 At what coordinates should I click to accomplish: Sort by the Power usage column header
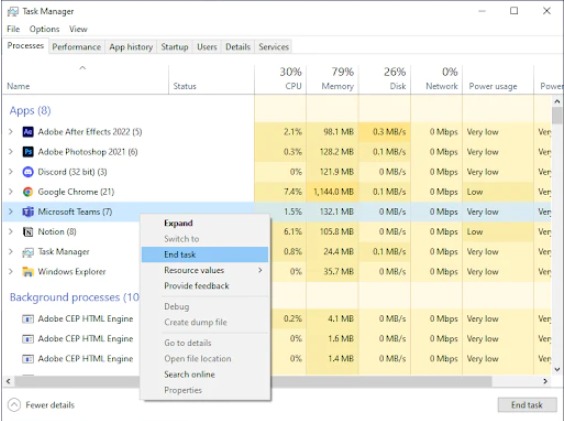pyautogui.click(x=498, y=80)
